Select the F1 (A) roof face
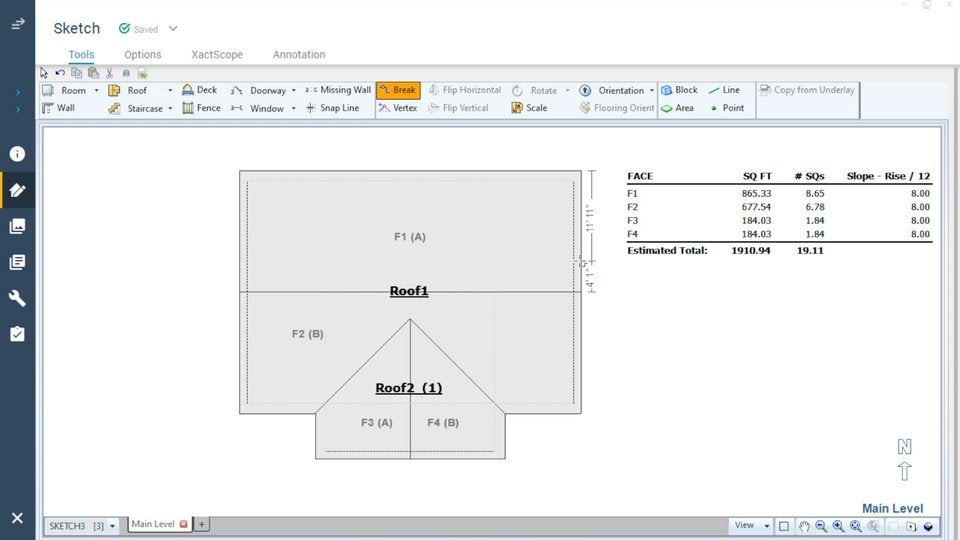The width and height of the screenshot is (960, 540). coord(410,237)
